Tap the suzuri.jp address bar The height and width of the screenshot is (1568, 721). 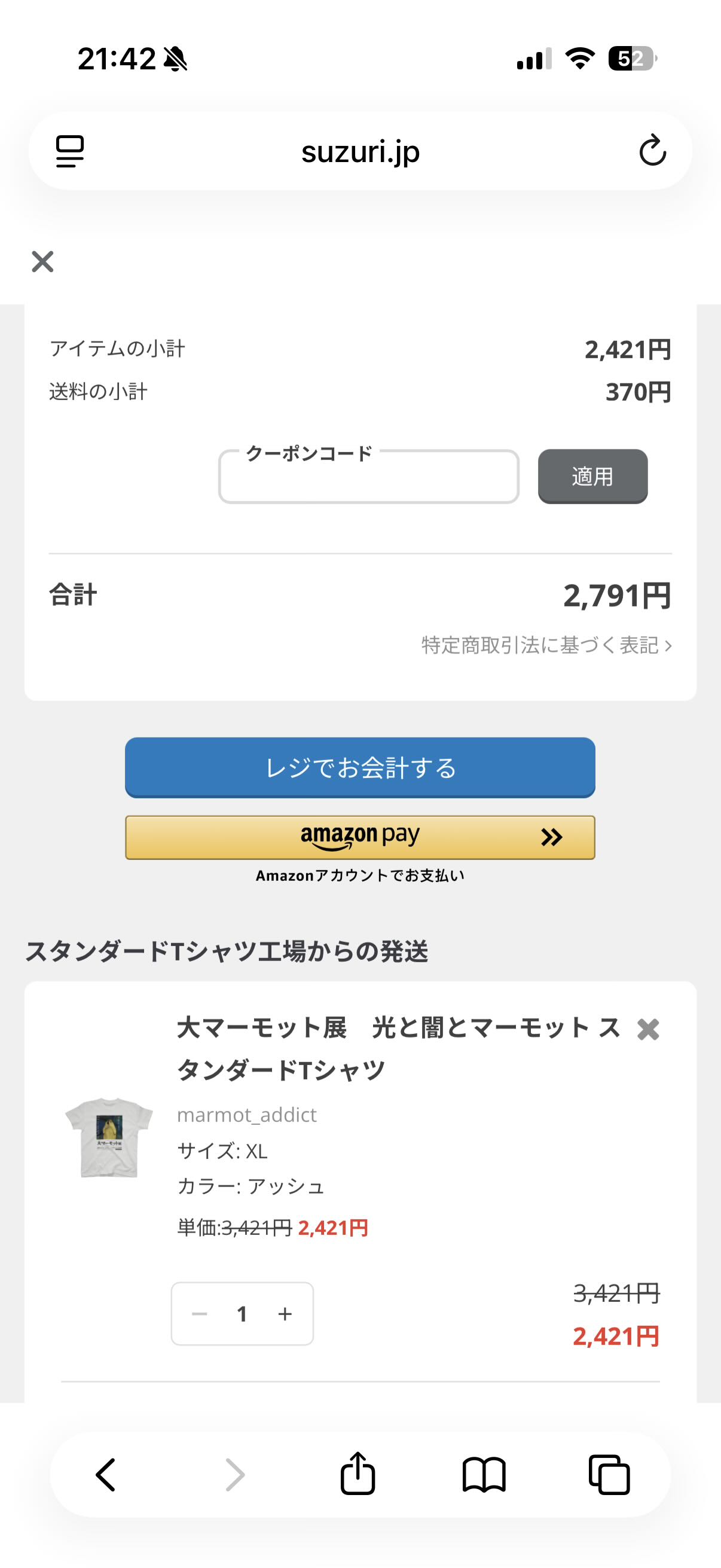359,151
